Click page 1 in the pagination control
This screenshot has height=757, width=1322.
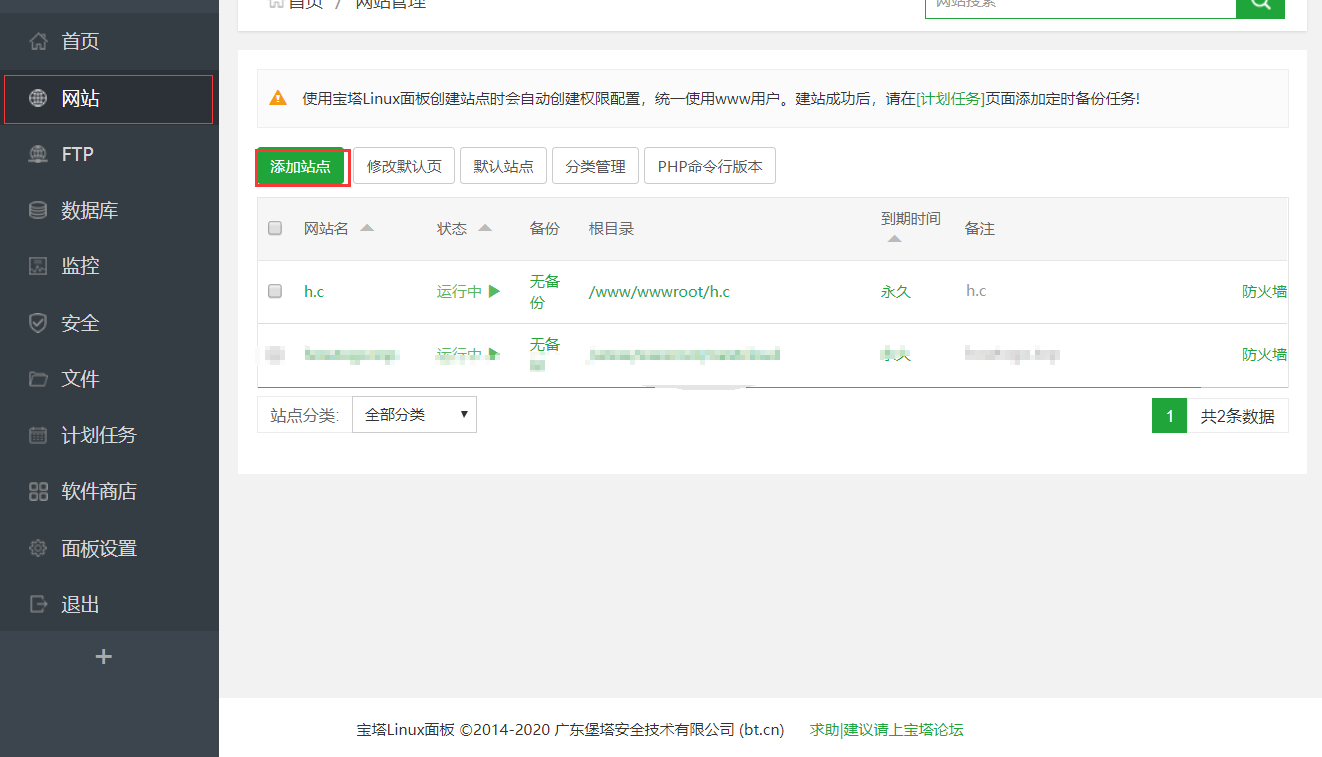[1169, 415]
